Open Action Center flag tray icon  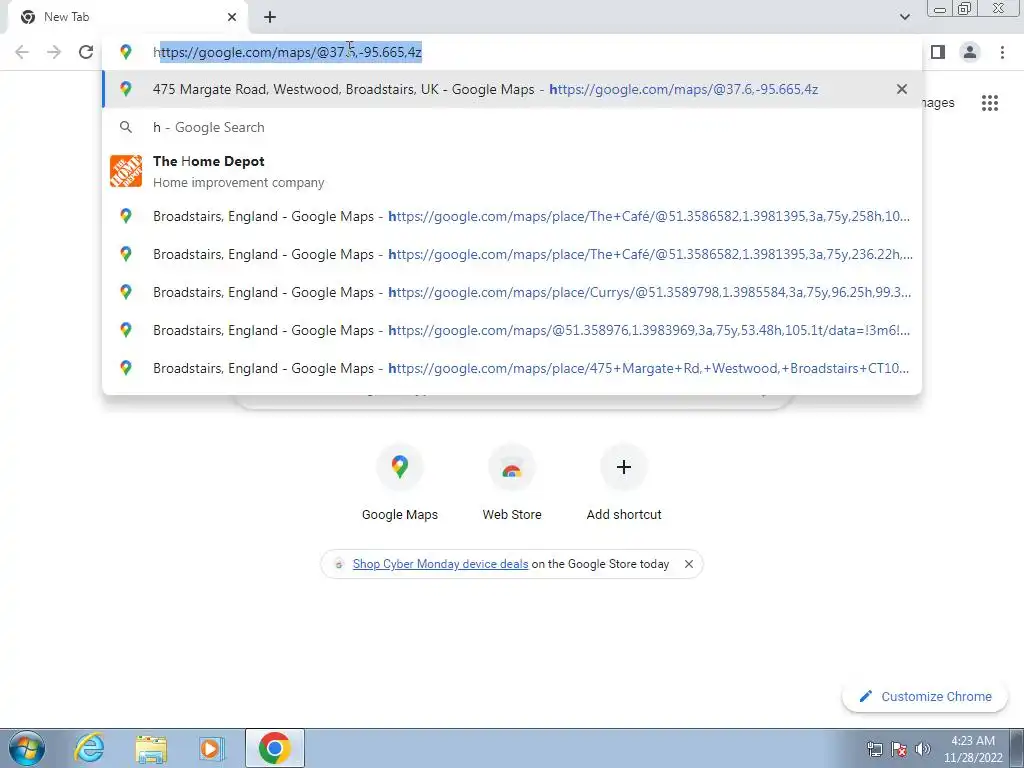click(x=899, y=748)
